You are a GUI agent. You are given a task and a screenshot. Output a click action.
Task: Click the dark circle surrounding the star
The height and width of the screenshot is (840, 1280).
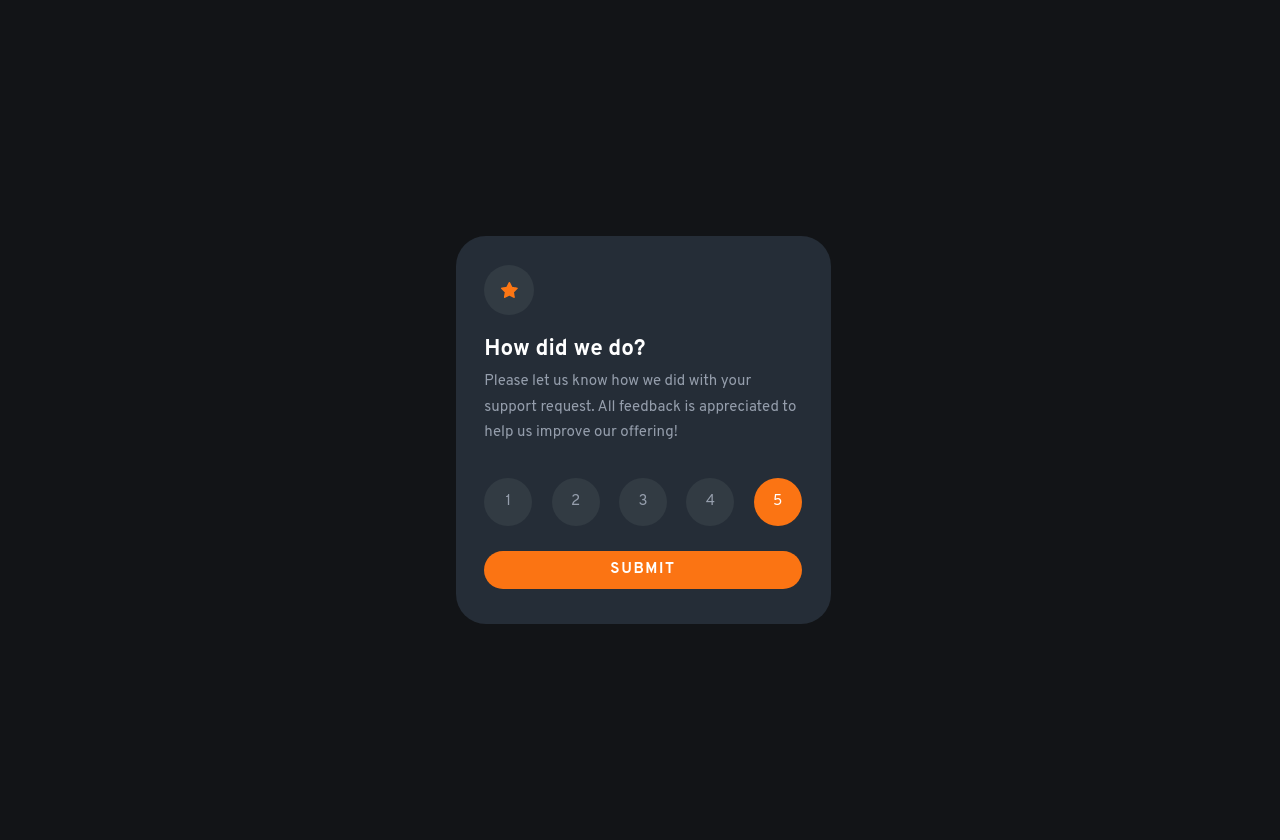point(509,290)
